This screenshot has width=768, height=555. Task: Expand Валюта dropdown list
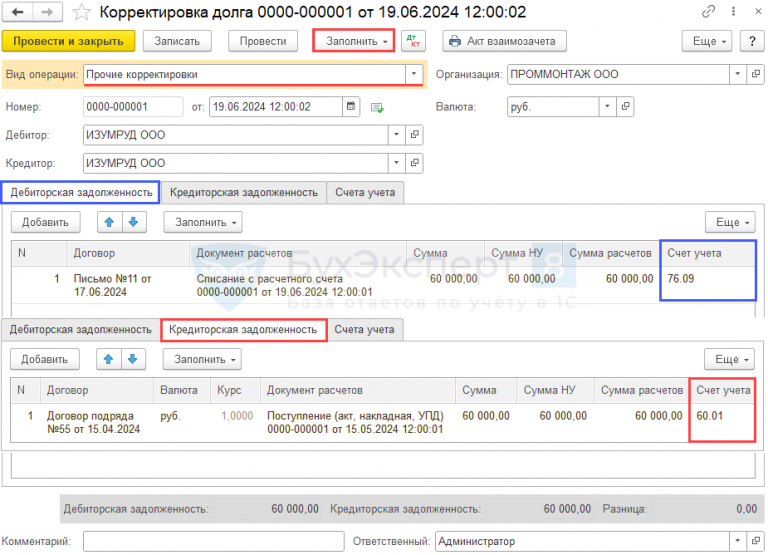click(x=607, y=106)
